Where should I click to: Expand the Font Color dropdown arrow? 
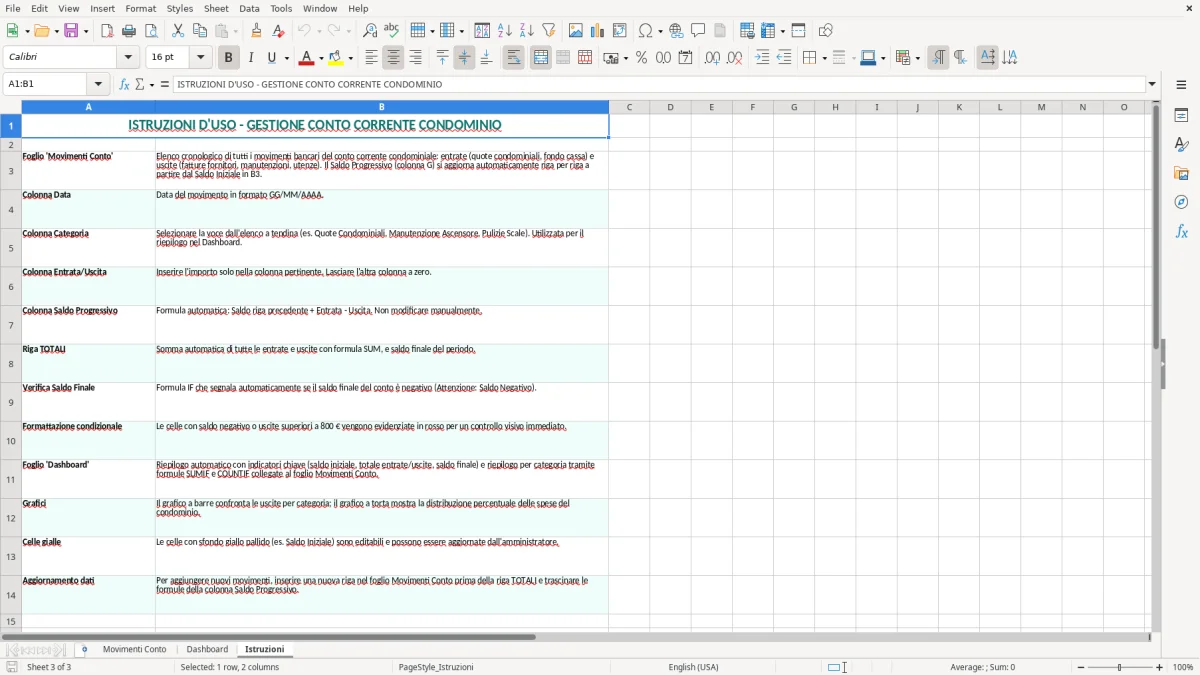[x=321, y=58]
